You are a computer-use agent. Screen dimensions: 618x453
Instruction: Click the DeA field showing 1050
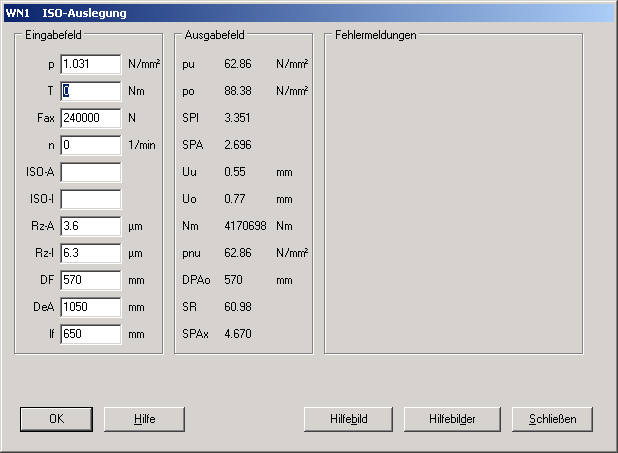click(90, 307)
